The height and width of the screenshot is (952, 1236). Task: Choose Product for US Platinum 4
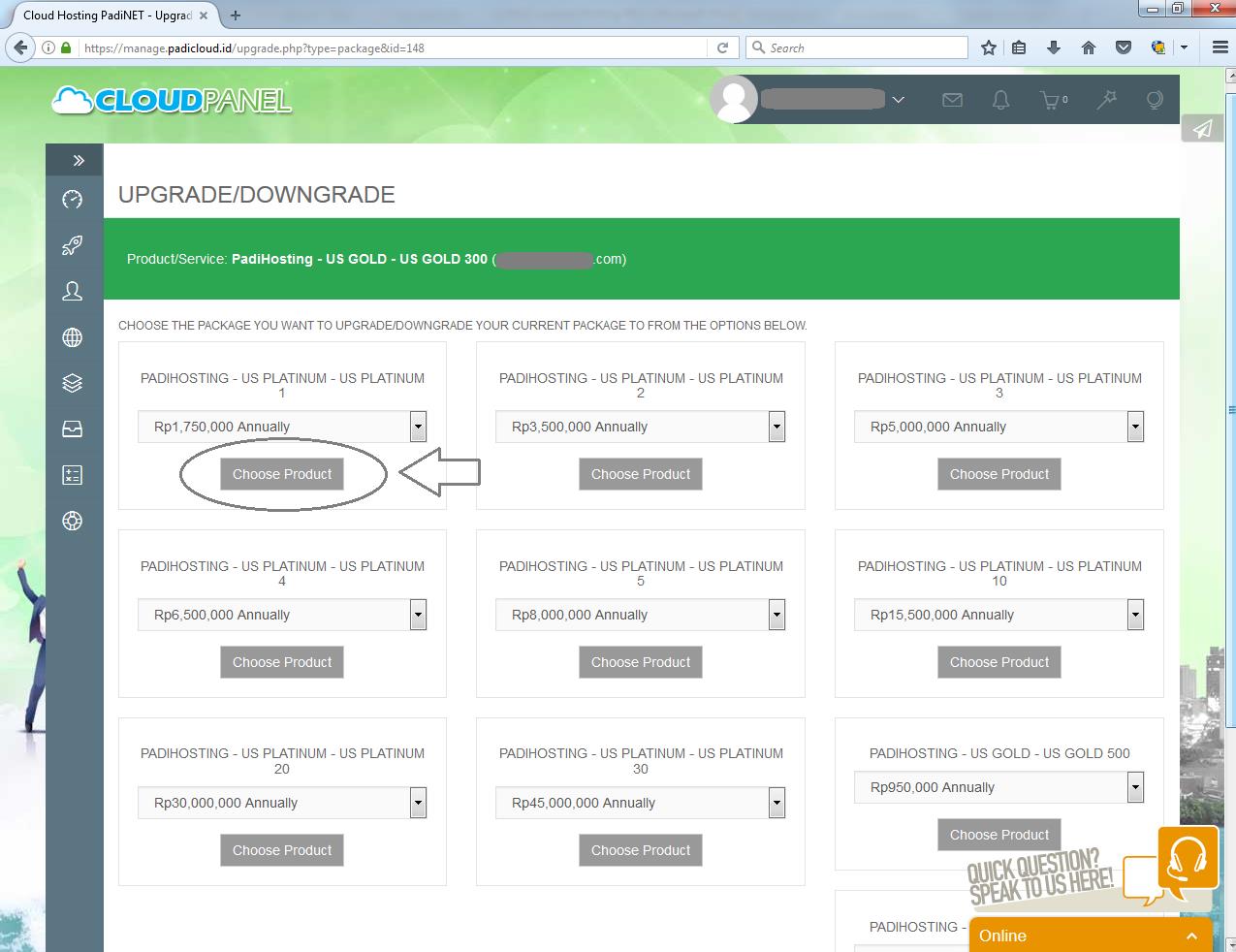[282, 662]
